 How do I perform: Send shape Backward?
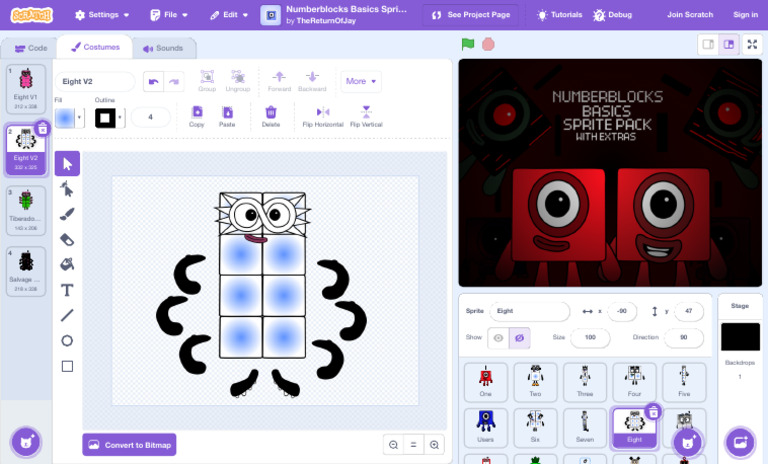tap(312, 80)
